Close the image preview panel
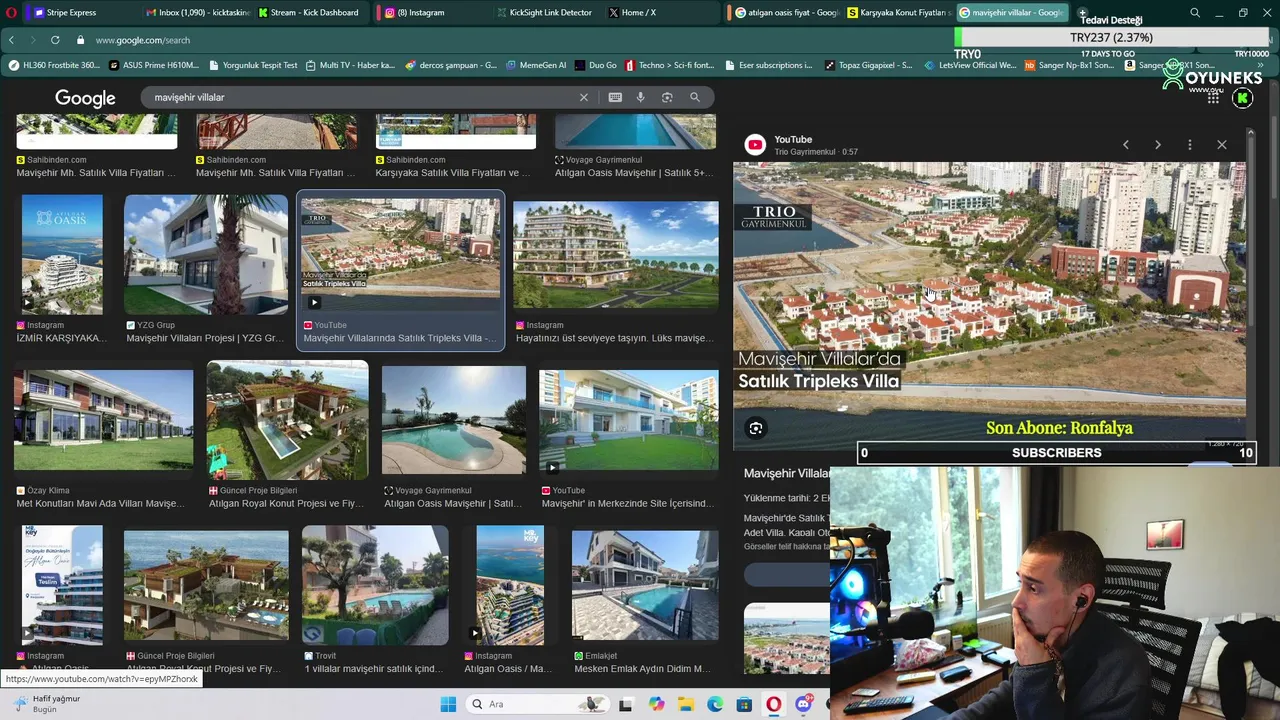Viewport: 1280px width, 720px height. 1222,145
